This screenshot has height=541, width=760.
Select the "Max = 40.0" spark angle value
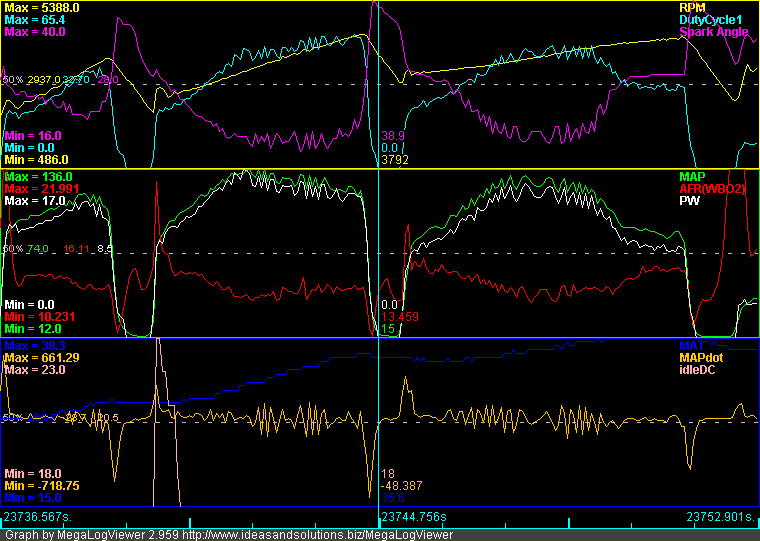click(34, 32)
